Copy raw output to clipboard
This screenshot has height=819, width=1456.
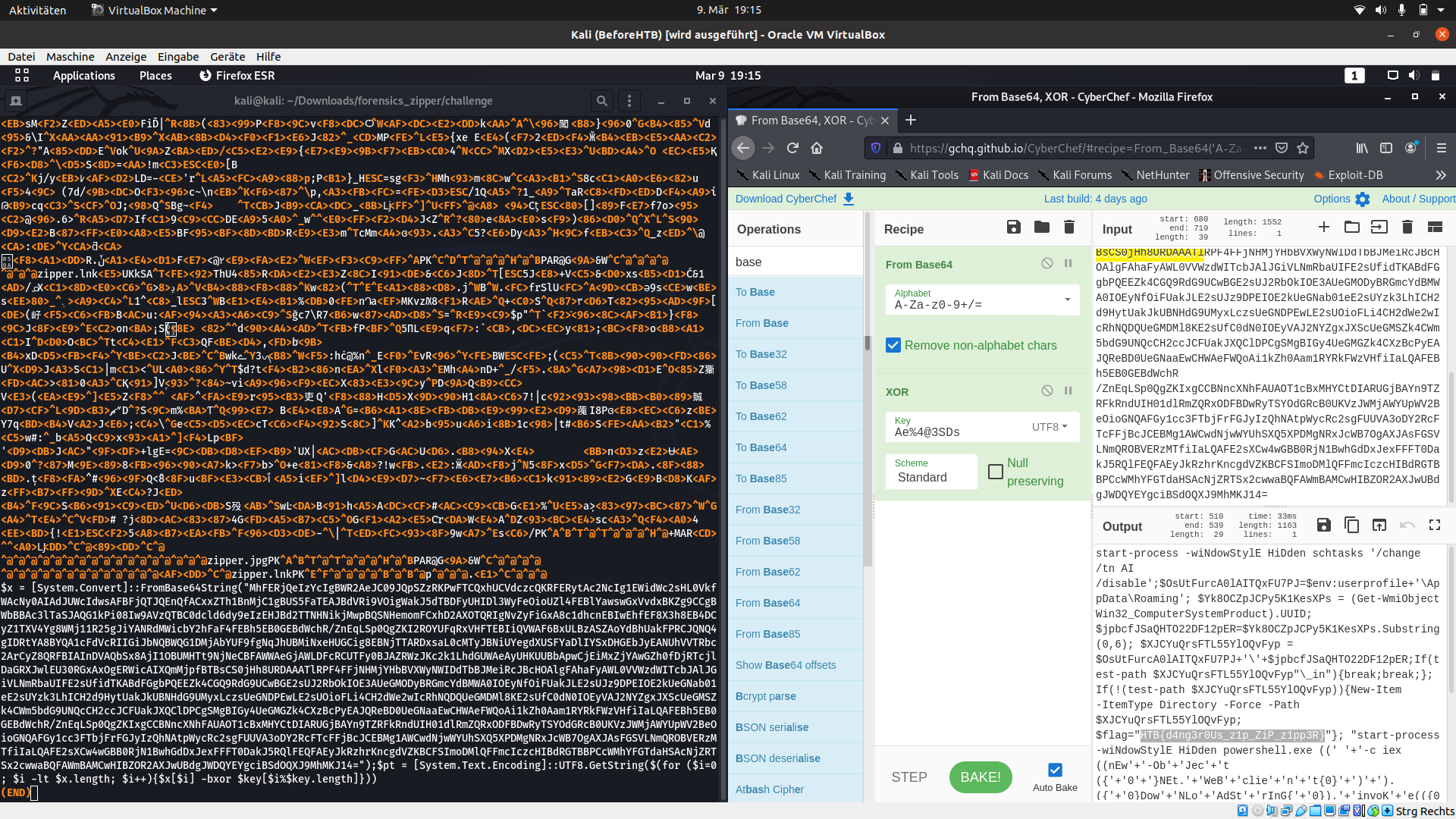[x=1351, y=525]
